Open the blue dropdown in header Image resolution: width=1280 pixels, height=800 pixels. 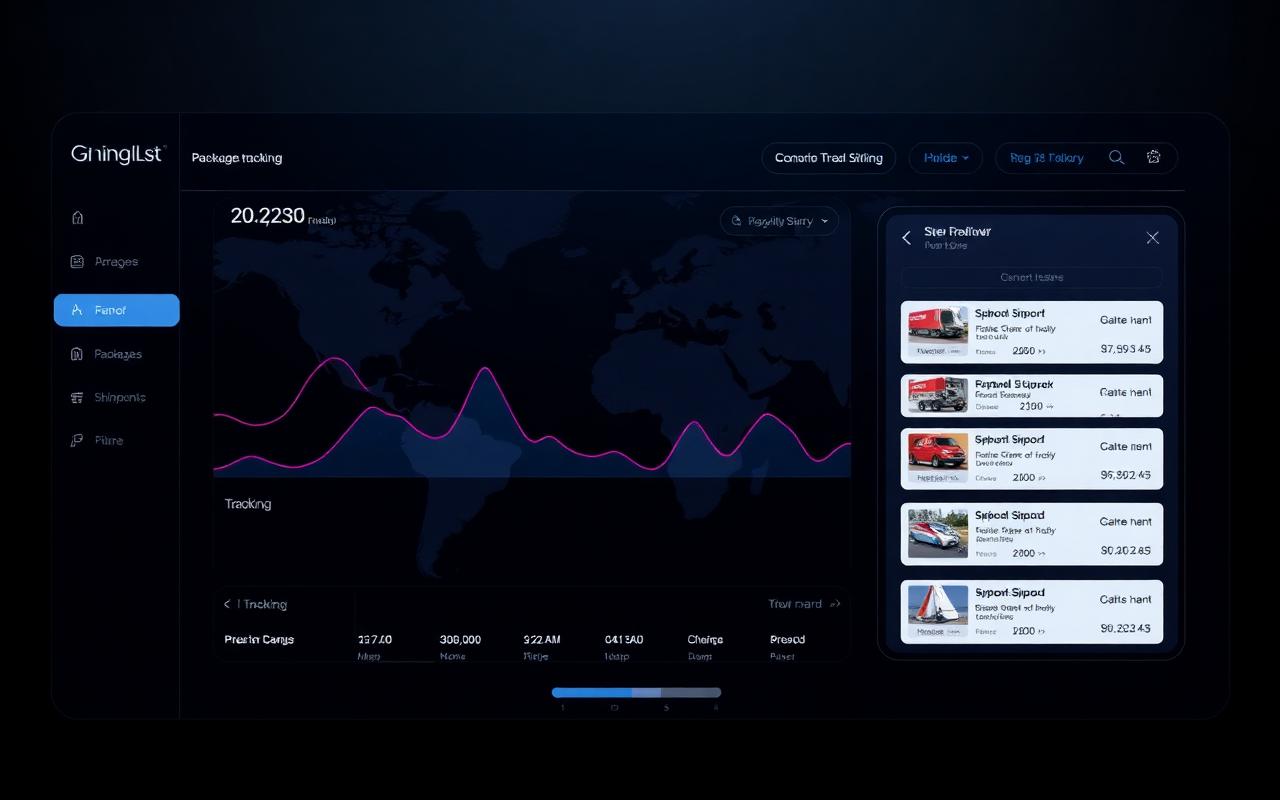(945, 158)
